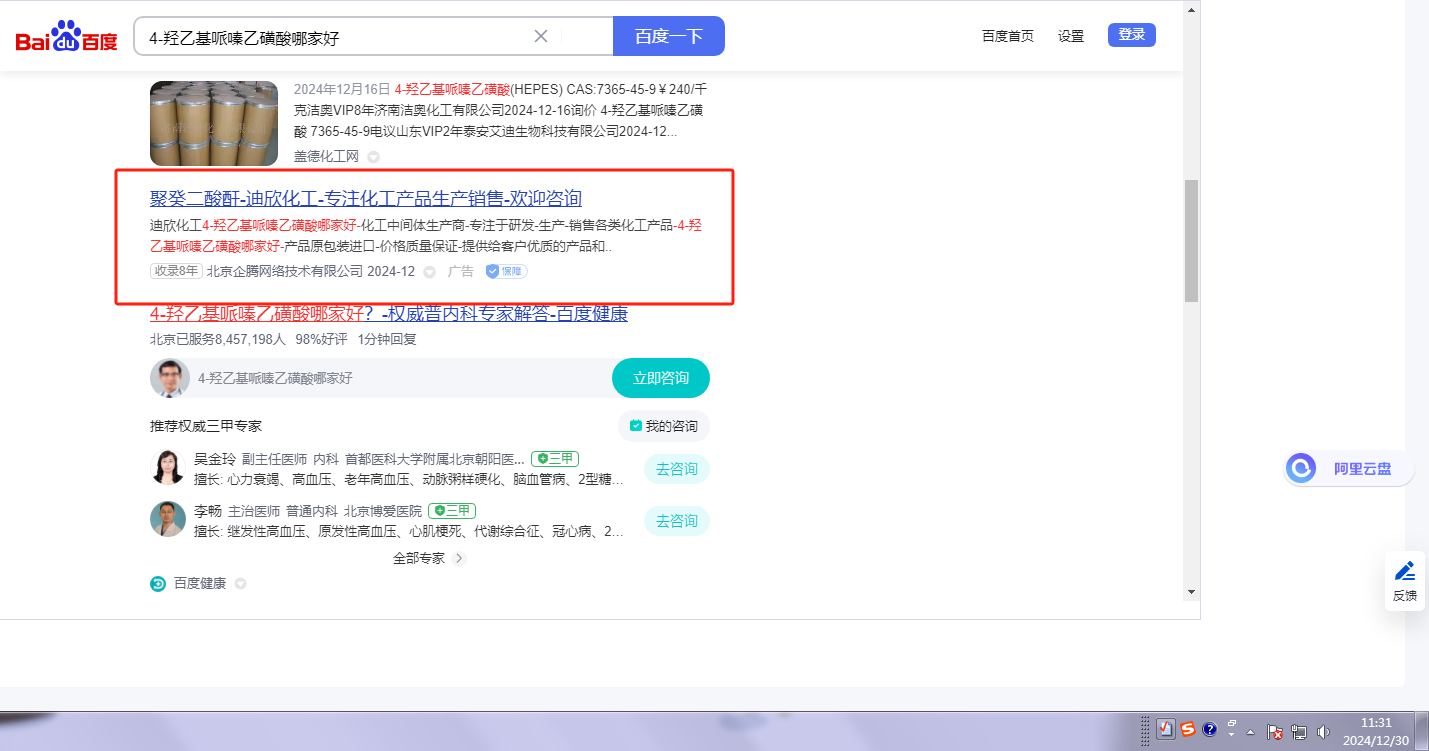Open 设置 in the top navigation
Viewport: 1429px width, 751px height.
pos(1071,36)
